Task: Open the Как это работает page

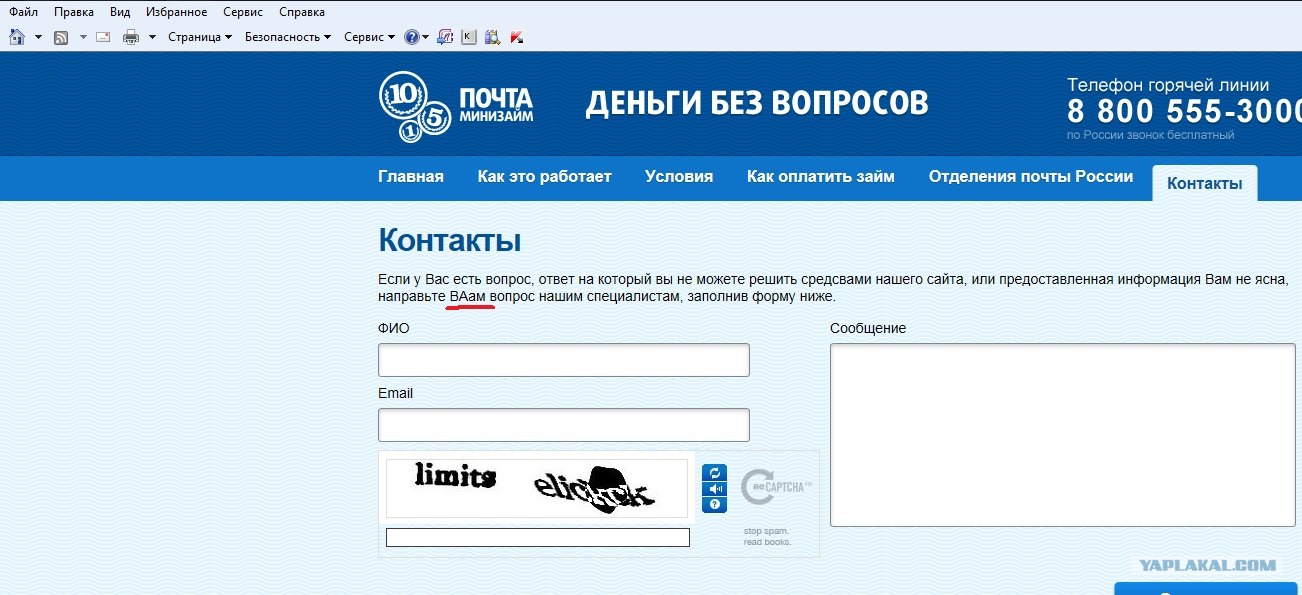Action: coord(545,177)
